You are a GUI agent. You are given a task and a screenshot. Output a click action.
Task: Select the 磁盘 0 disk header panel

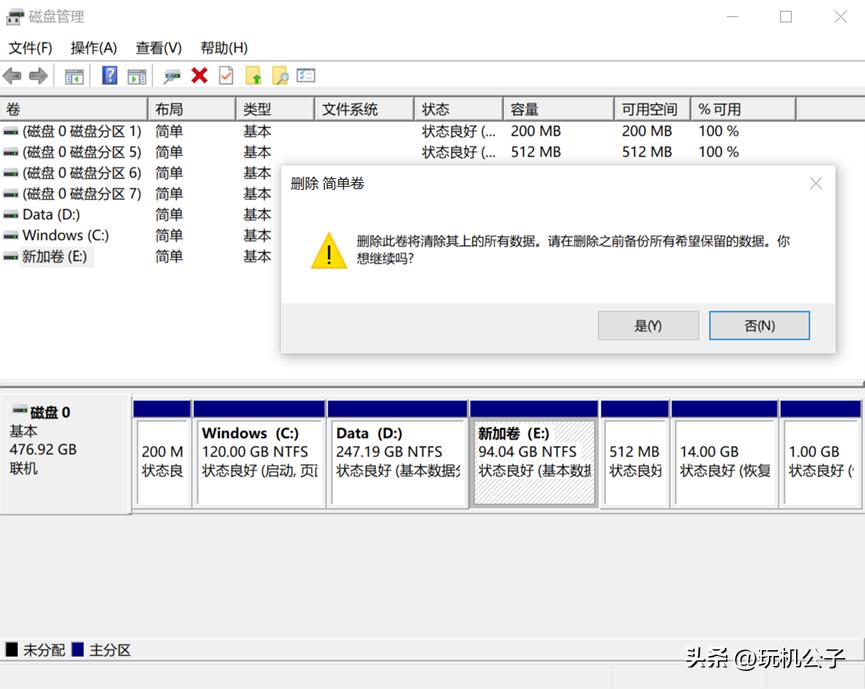(64, 450)
